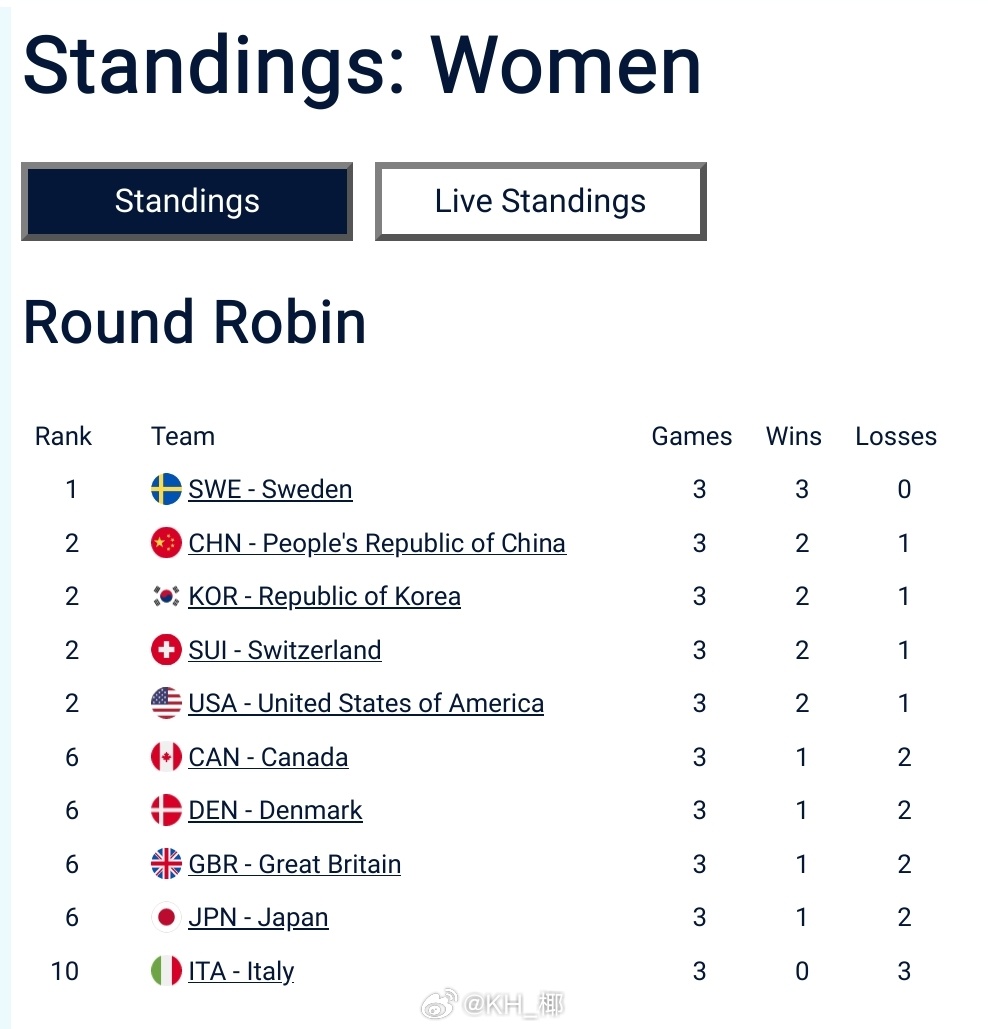Open the People's Republic of China link
The width and height of the screenshot is (988, 1029).
[377, 543]
